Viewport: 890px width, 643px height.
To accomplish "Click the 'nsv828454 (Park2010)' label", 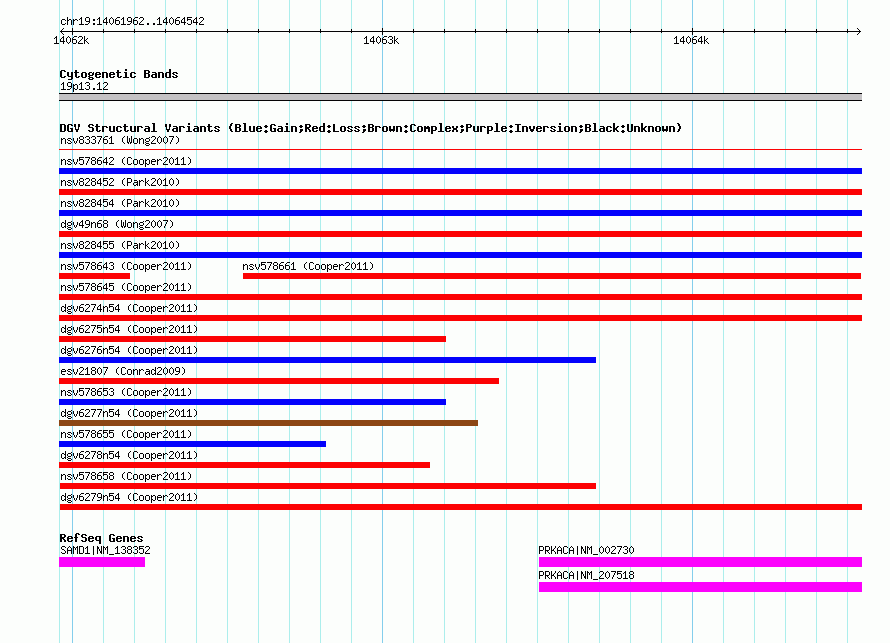I will [120, 203].
